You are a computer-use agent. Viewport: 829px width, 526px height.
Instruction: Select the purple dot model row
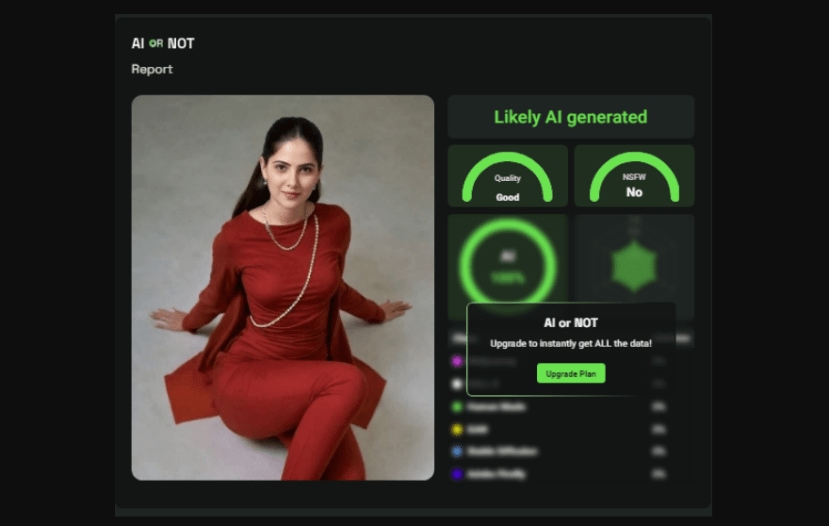point(560,474)
